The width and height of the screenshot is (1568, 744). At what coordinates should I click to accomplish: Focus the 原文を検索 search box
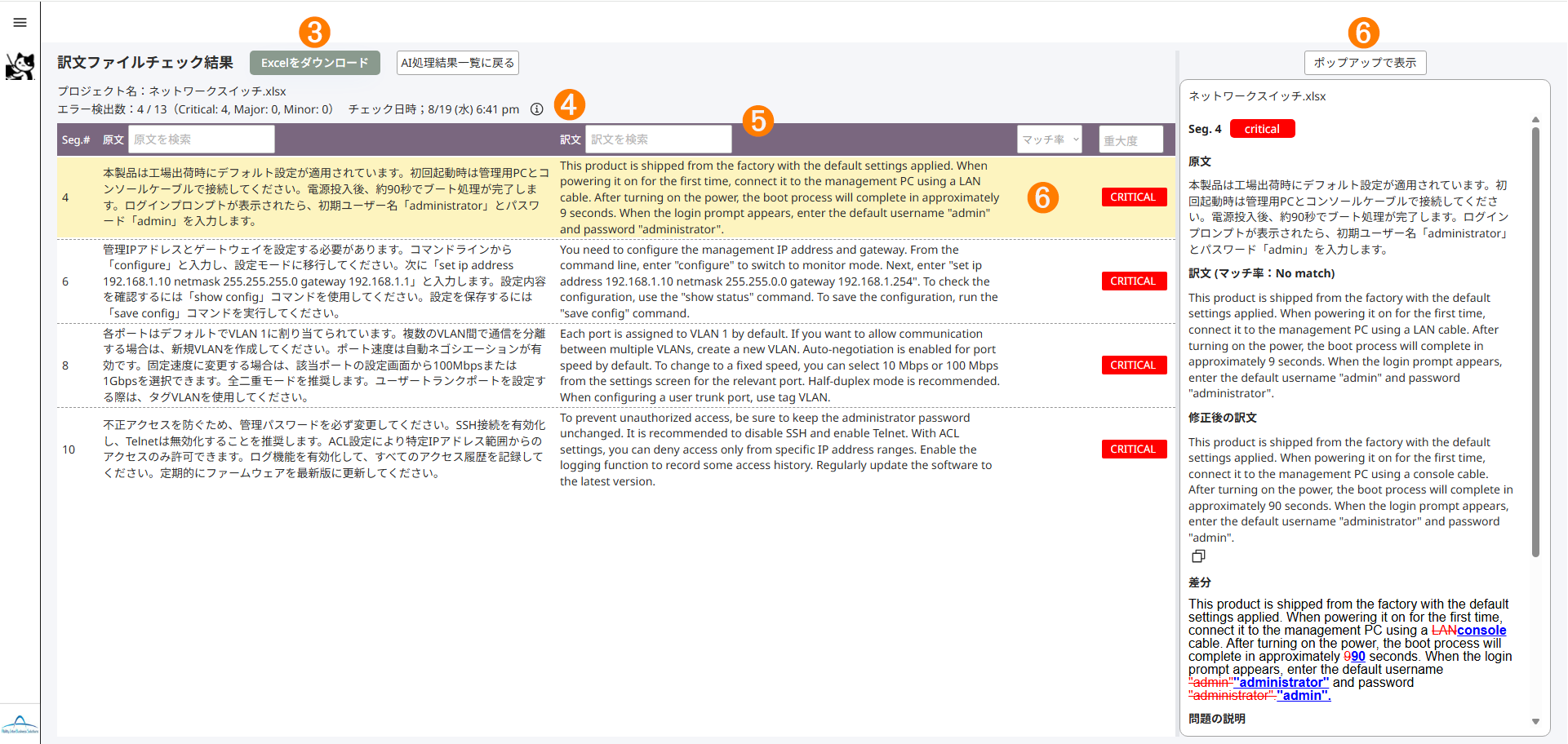tap(202, 139)
